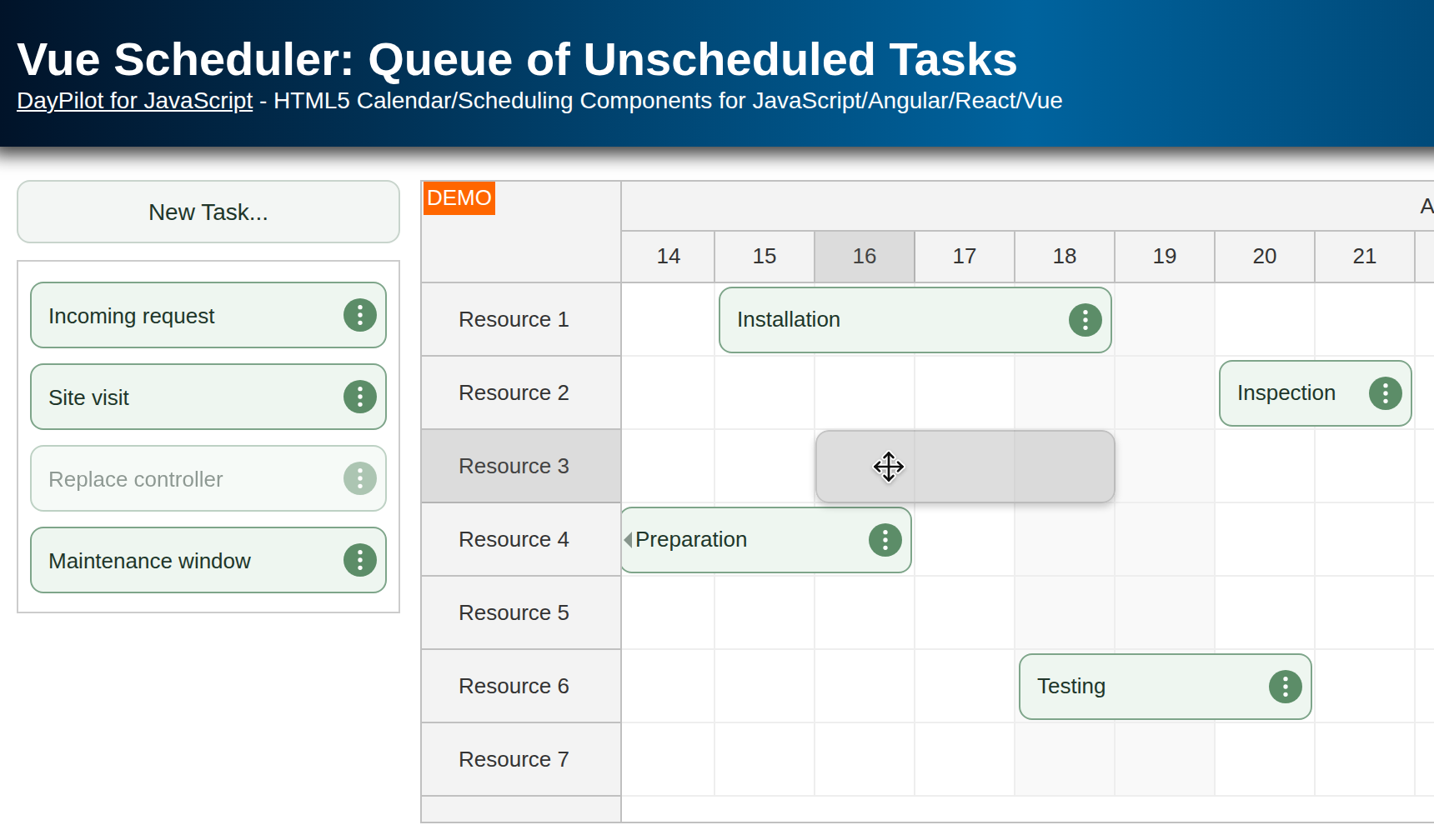Image resolution: width=1434 pixels, height=840 pixels.
Task: Click the DEMO badge in the scheduler corner
Action: click(459, 197)
